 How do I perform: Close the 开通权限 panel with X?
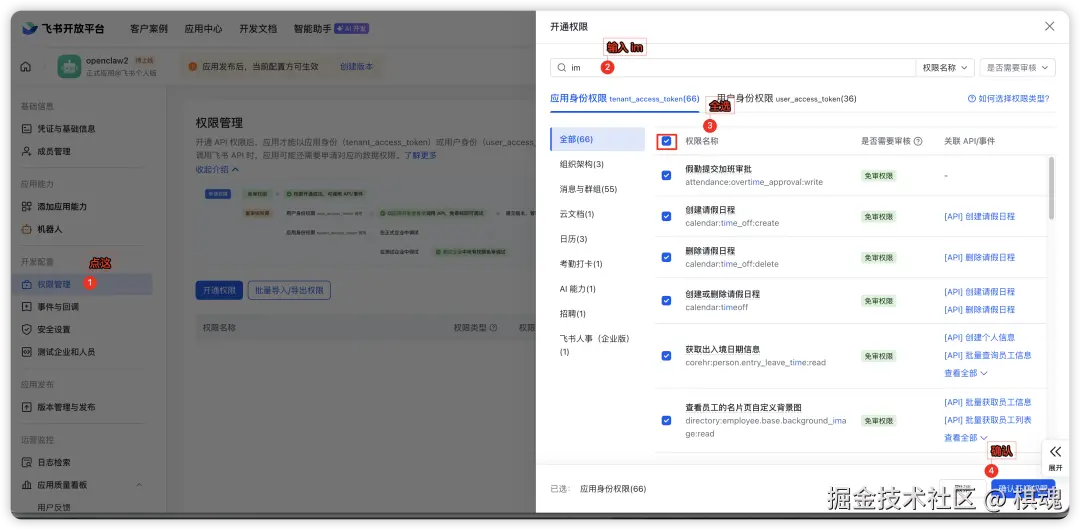click(x=1049, y=26)
